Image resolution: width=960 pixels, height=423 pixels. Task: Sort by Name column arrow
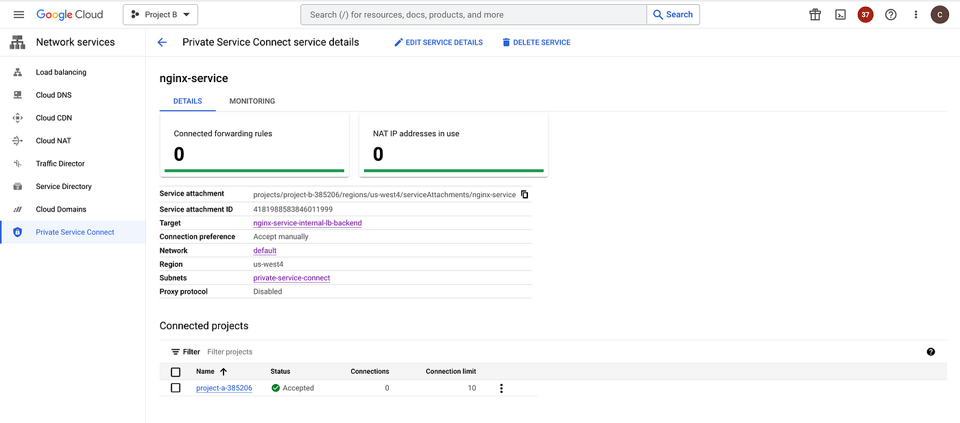point(223,372)
